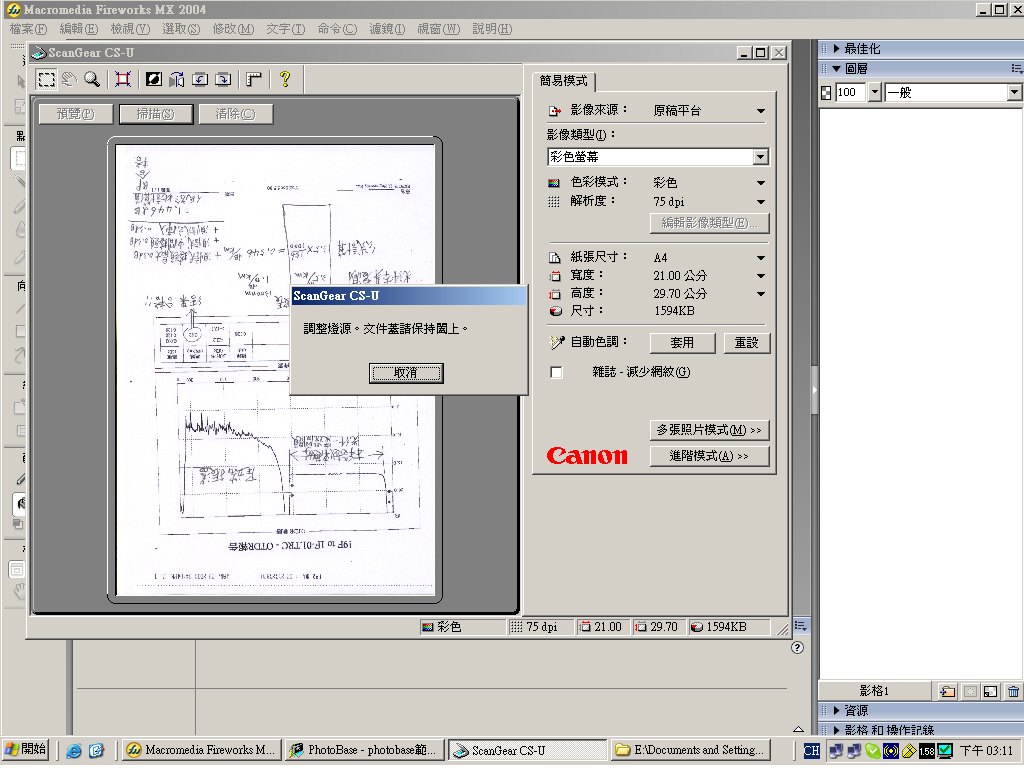The height and width of the screenshot is (768, 1024).
Task: Click the black-and-white invert image icon
Action: (x=153, y=80)
